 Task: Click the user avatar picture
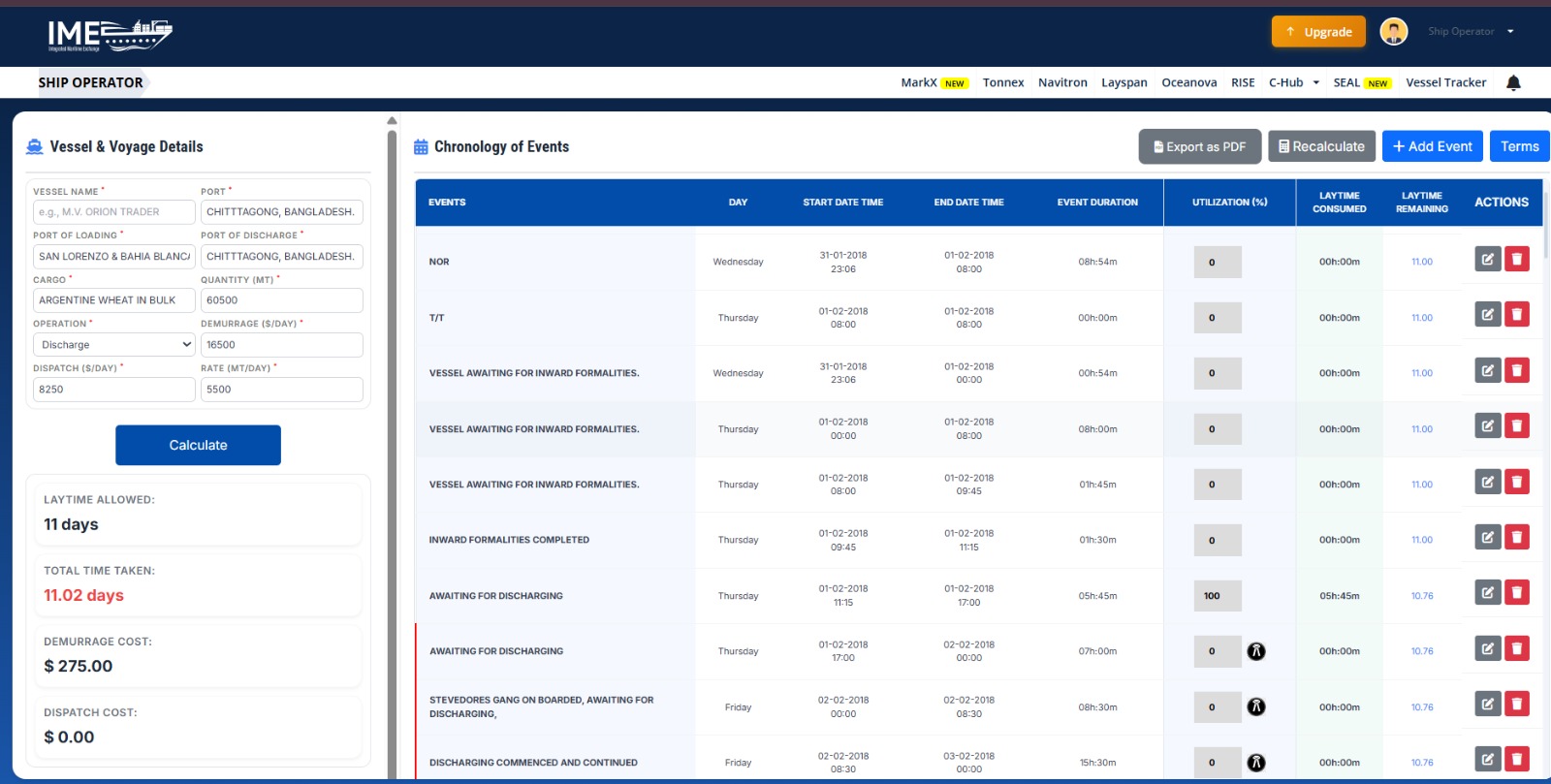[1394, 32]
